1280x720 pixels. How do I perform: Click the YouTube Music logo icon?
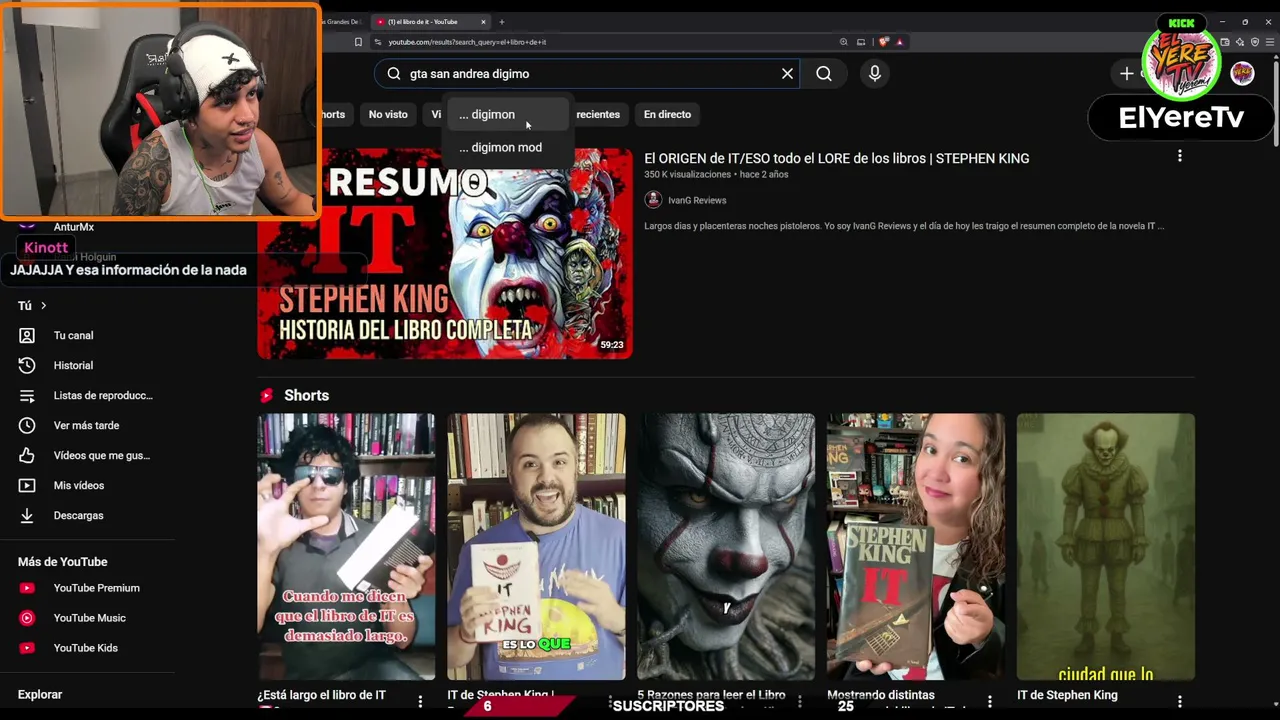pyautogui.click(x=27, y=618)
